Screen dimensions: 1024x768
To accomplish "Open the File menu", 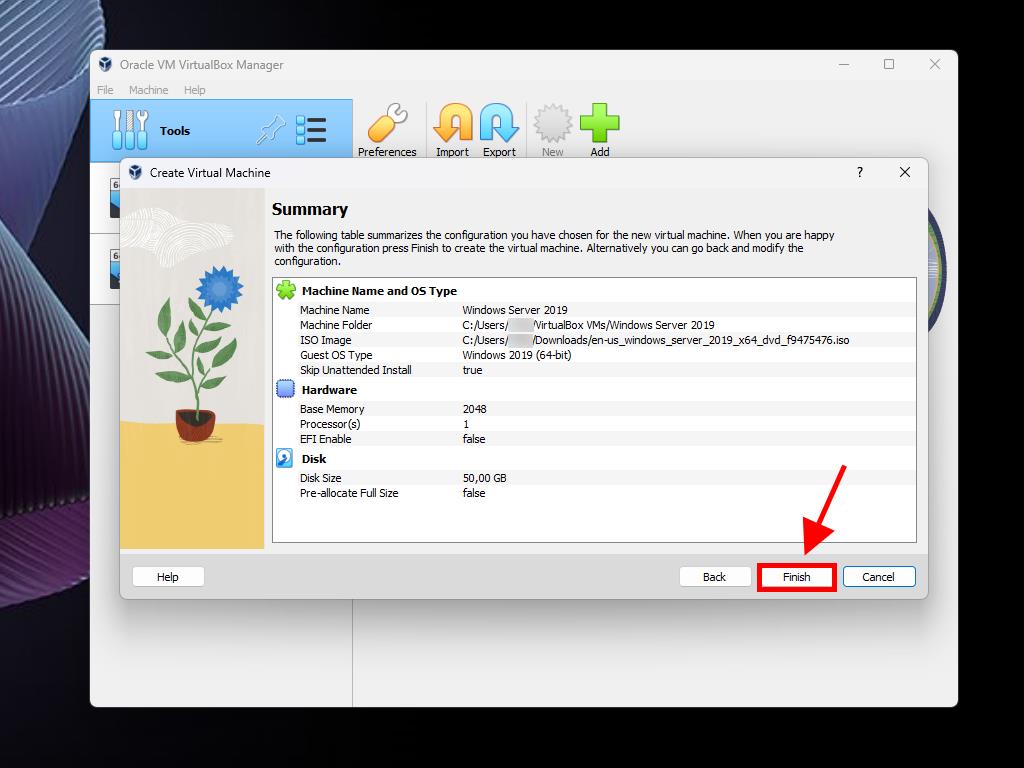I will click(x=105, y=90).
